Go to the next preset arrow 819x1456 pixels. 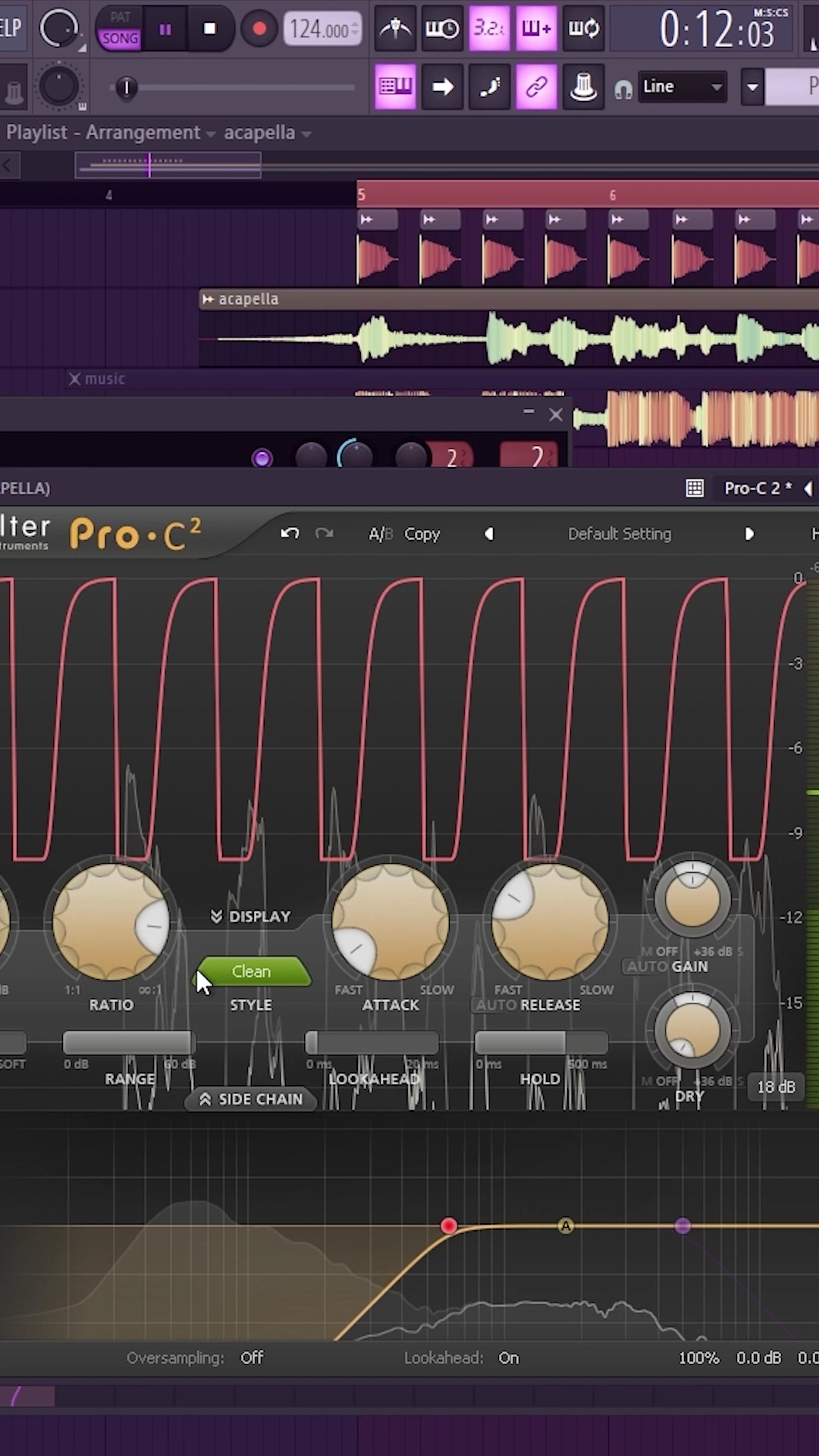(x=749, y=534)
